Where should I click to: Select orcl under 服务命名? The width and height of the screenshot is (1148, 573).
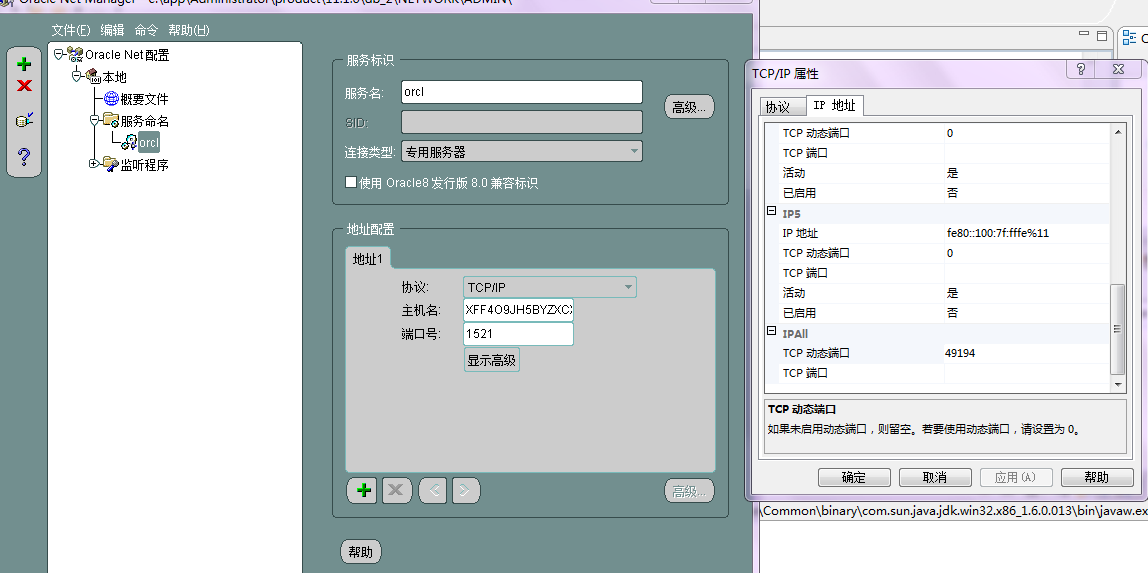pyautogui.click(x=149, y=142)
